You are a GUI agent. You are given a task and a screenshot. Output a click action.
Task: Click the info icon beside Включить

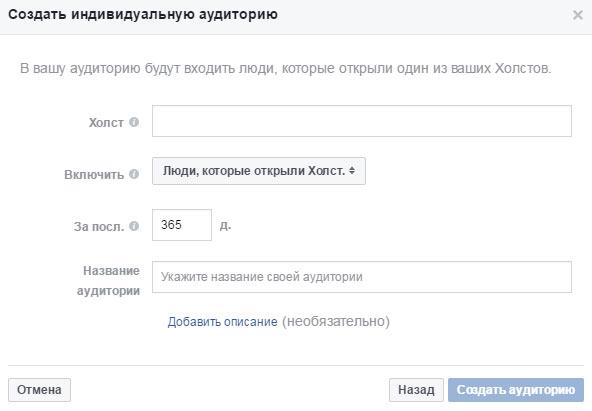tap(134, 174)
